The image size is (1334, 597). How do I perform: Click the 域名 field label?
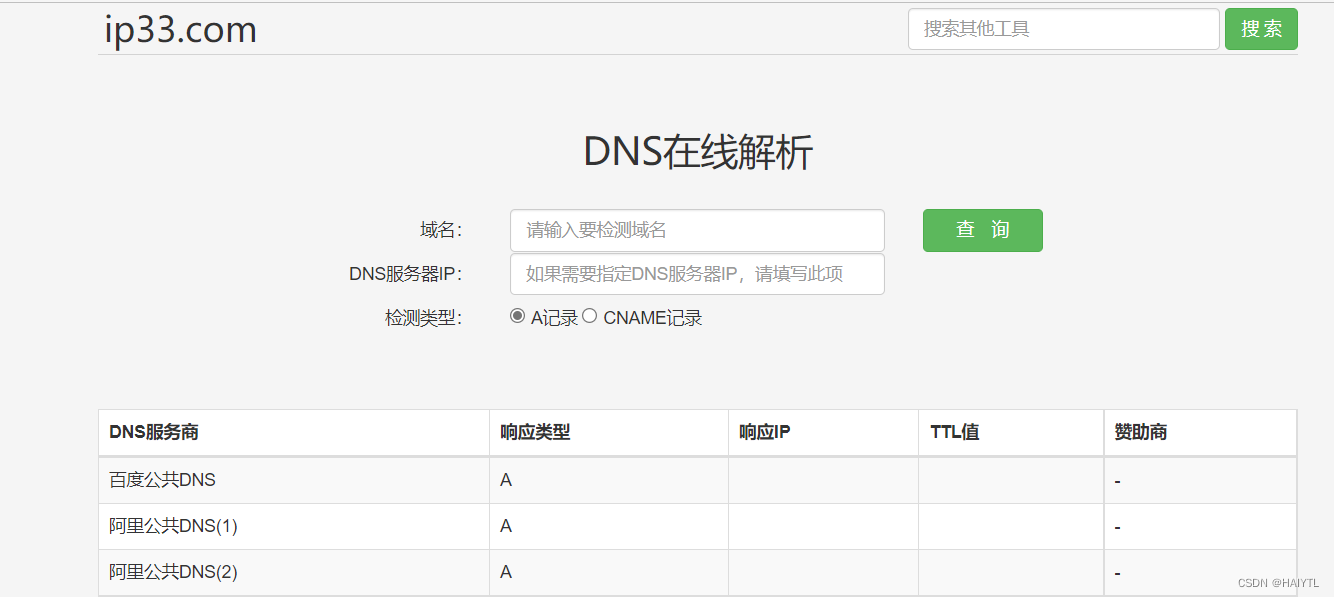coord(441,230)
